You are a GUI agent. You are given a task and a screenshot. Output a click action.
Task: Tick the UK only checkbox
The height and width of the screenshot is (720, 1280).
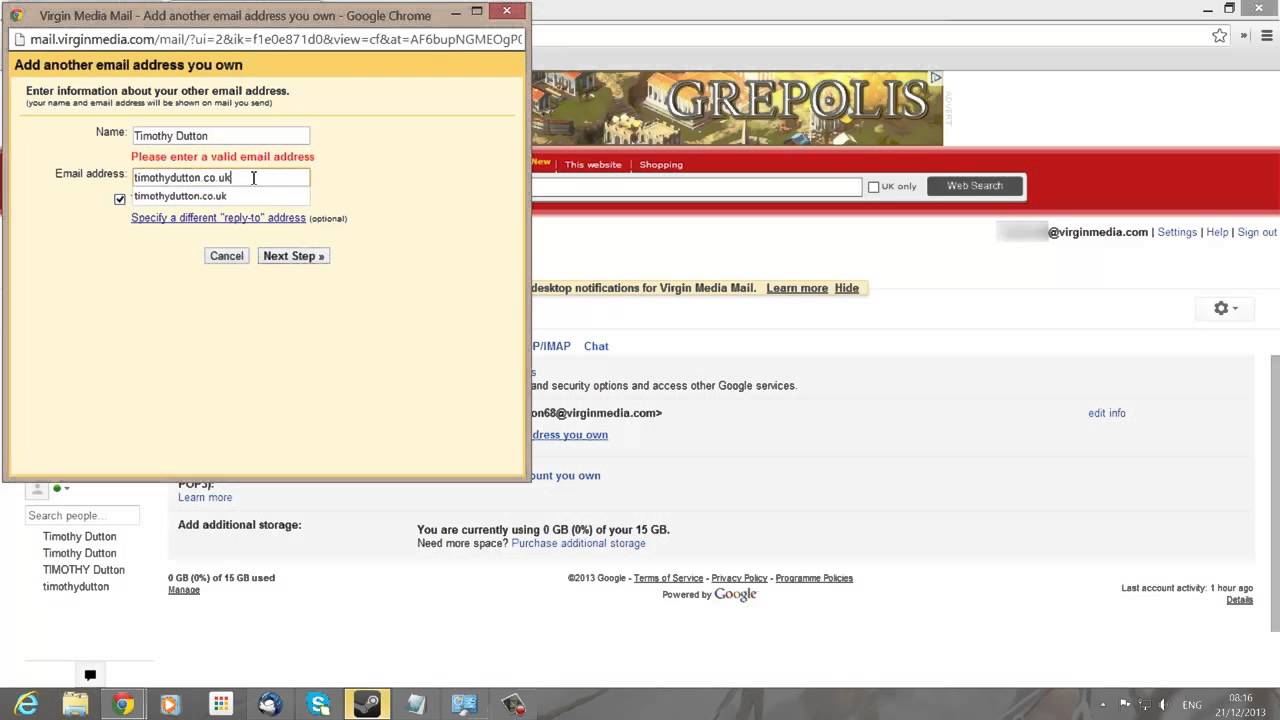[873, 187]
